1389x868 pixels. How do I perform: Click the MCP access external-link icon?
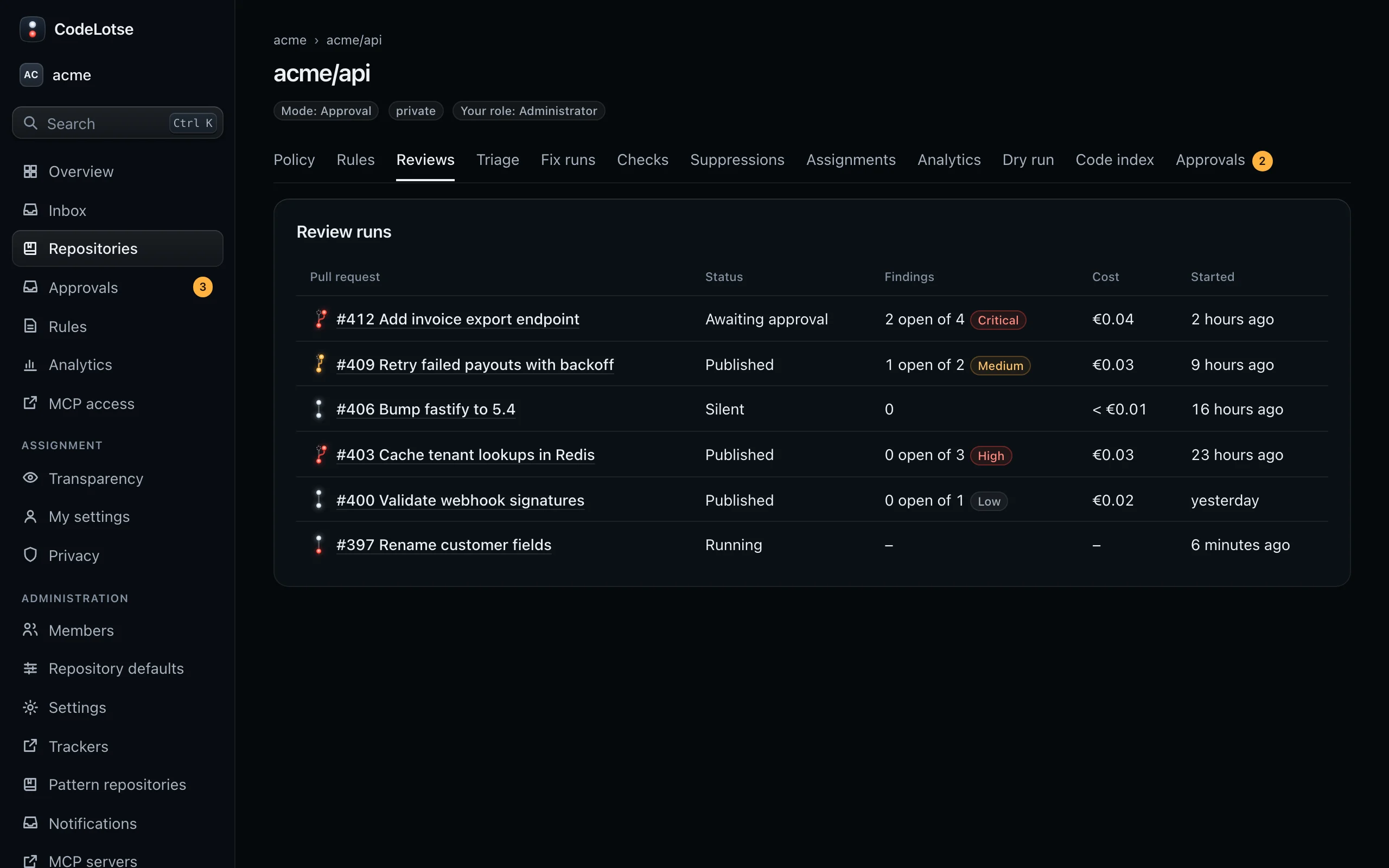(x=30, y=403)
